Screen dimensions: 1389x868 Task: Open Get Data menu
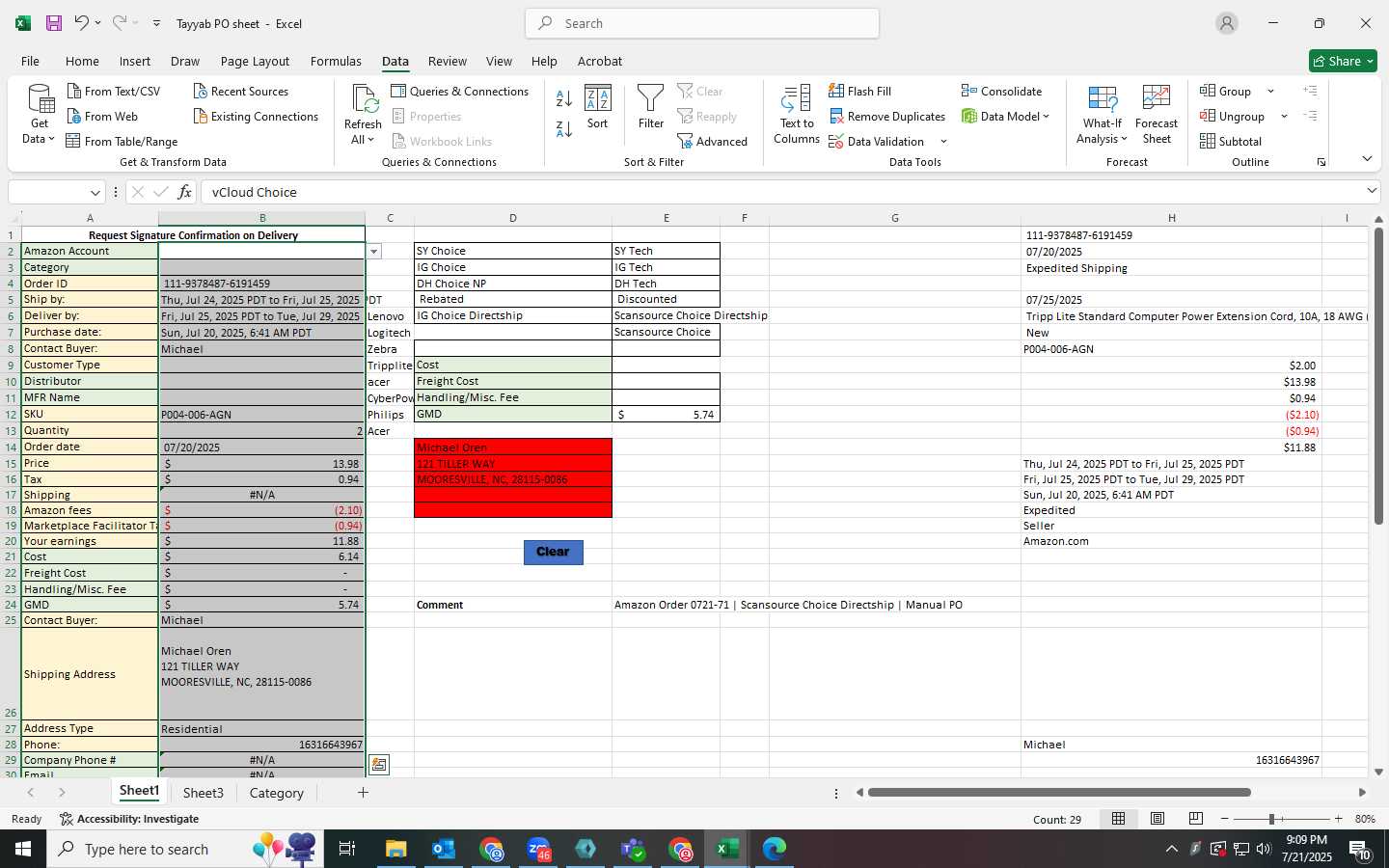click(x=40, y=115)
